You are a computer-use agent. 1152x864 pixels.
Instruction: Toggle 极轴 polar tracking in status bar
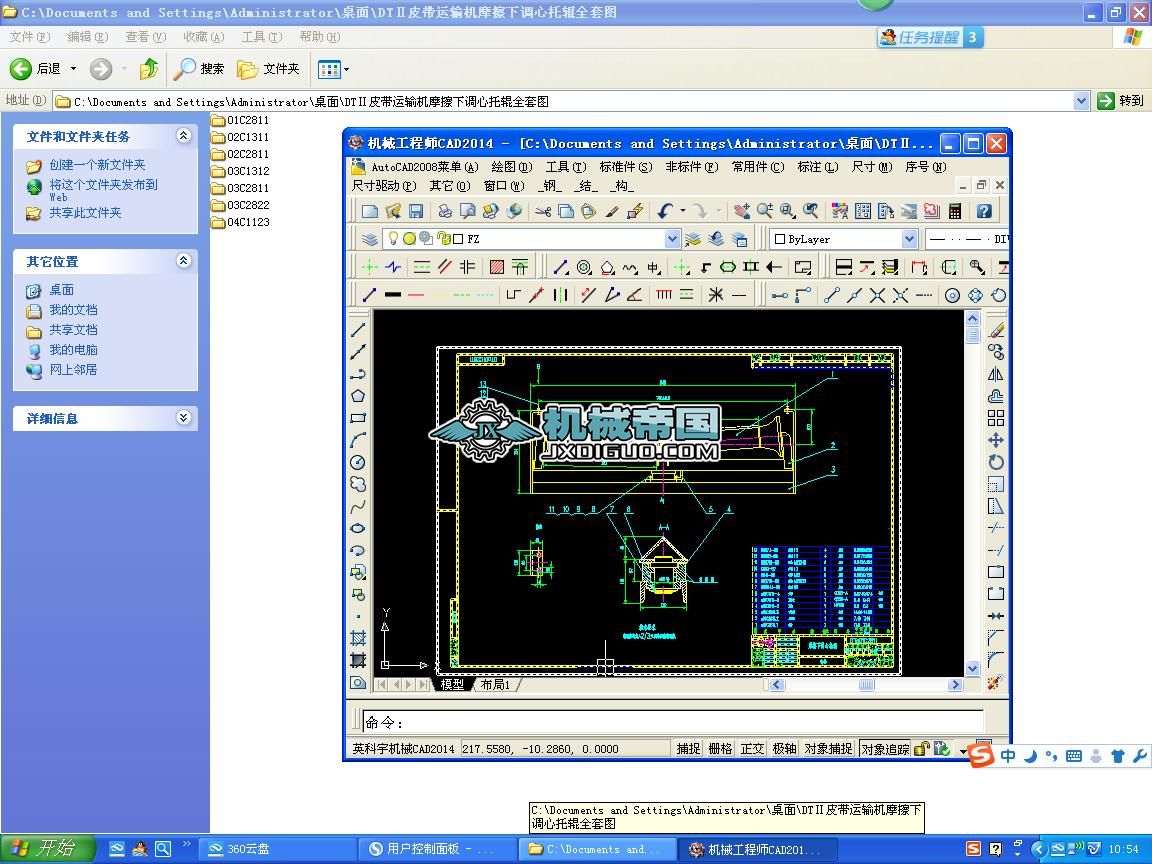pos(784,749)
